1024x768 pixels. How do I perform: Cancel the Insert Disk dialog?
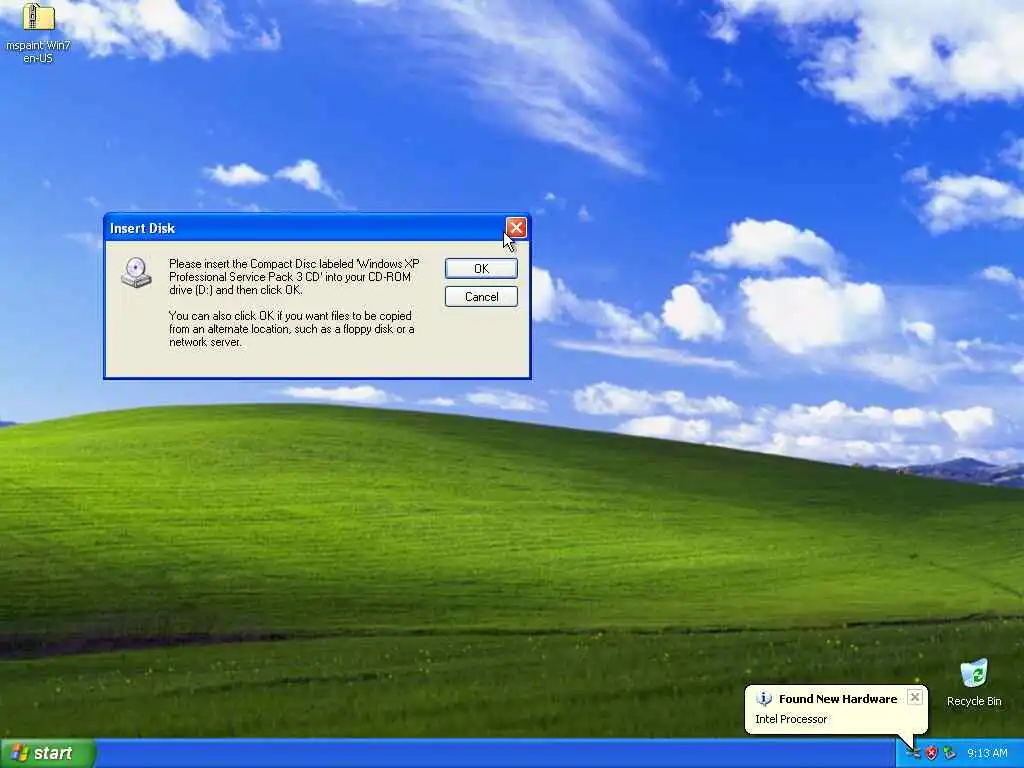(481, 296)
